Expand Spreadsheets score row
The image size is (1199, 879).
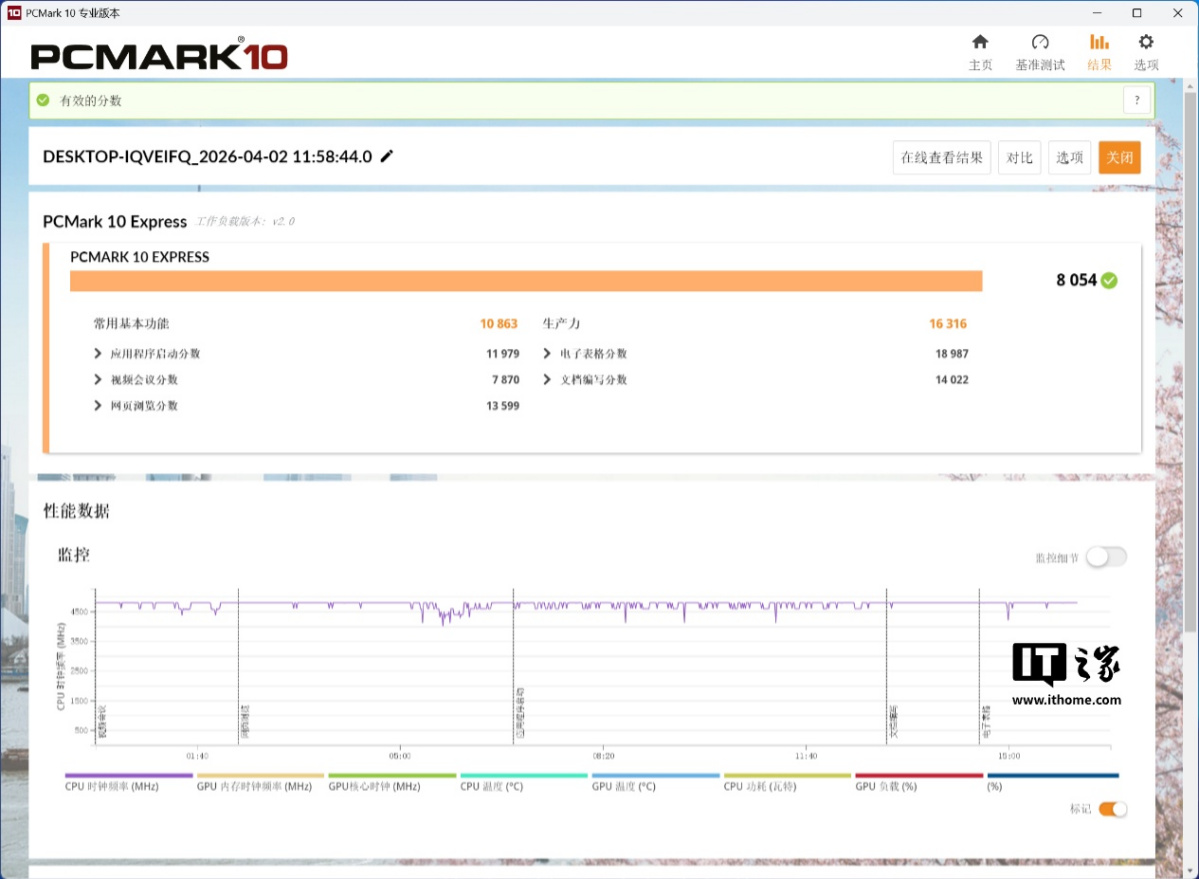(548, 353)
